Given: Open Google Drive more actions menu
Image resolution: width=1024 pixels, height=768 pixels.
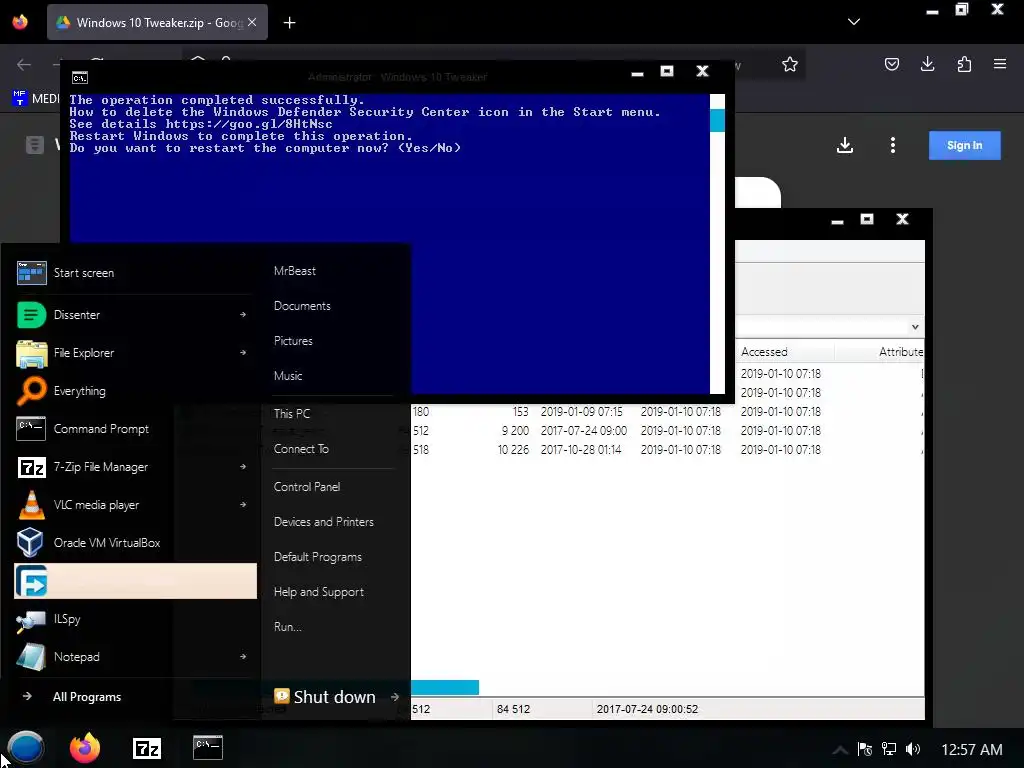Looking at the screenshot, I should pos(893,145).
